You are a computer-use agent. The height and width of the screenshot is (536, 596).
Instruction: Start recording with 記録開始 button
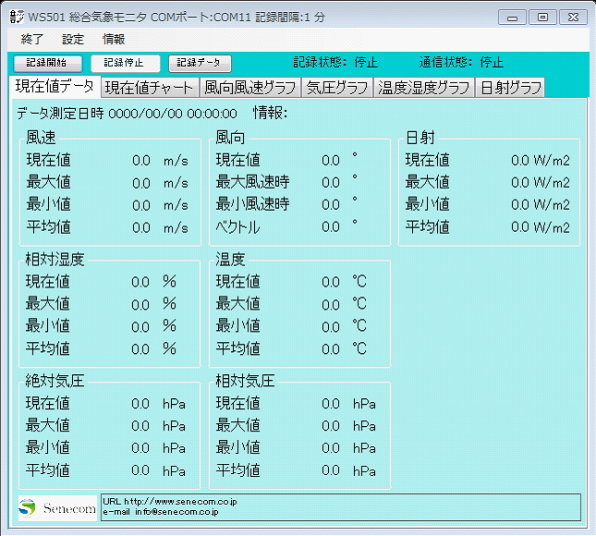coord(48,63)
